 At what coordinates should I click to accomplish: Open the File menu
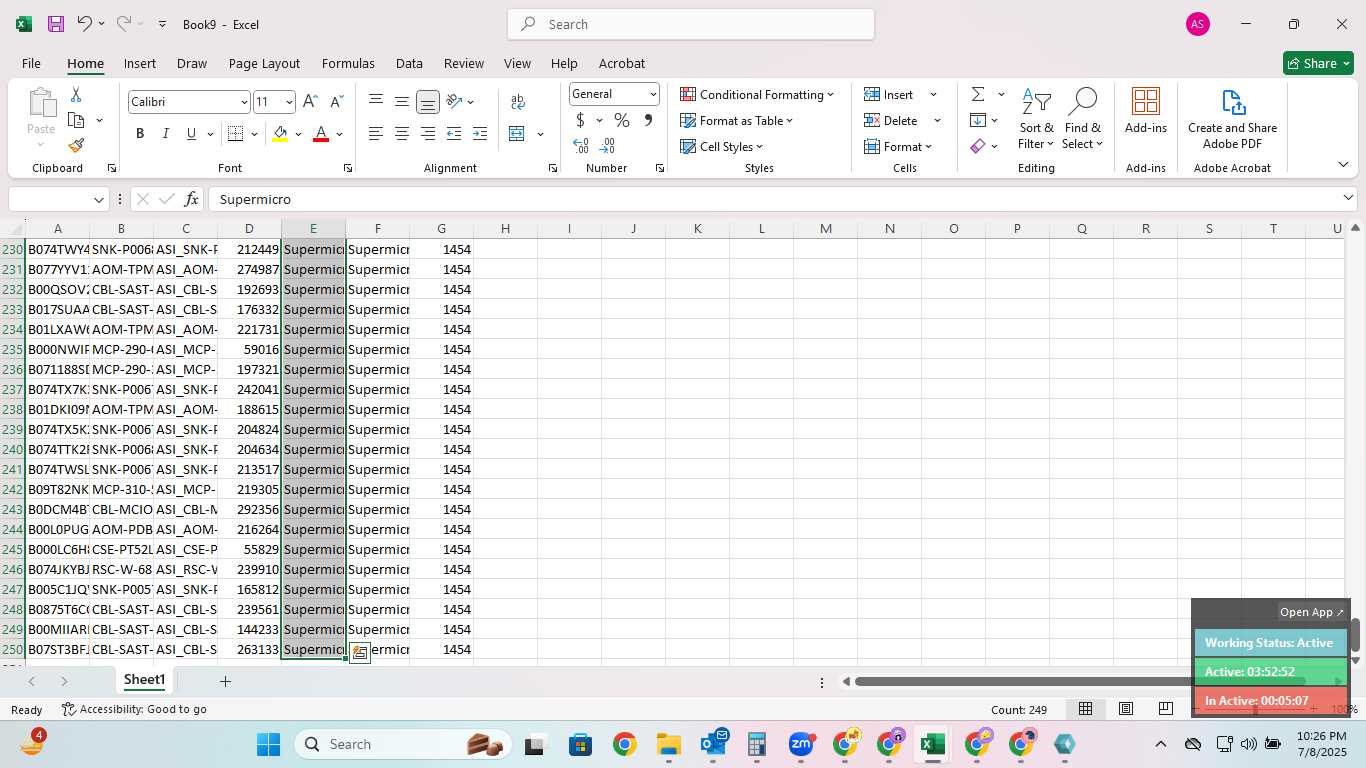pos(31,63)
